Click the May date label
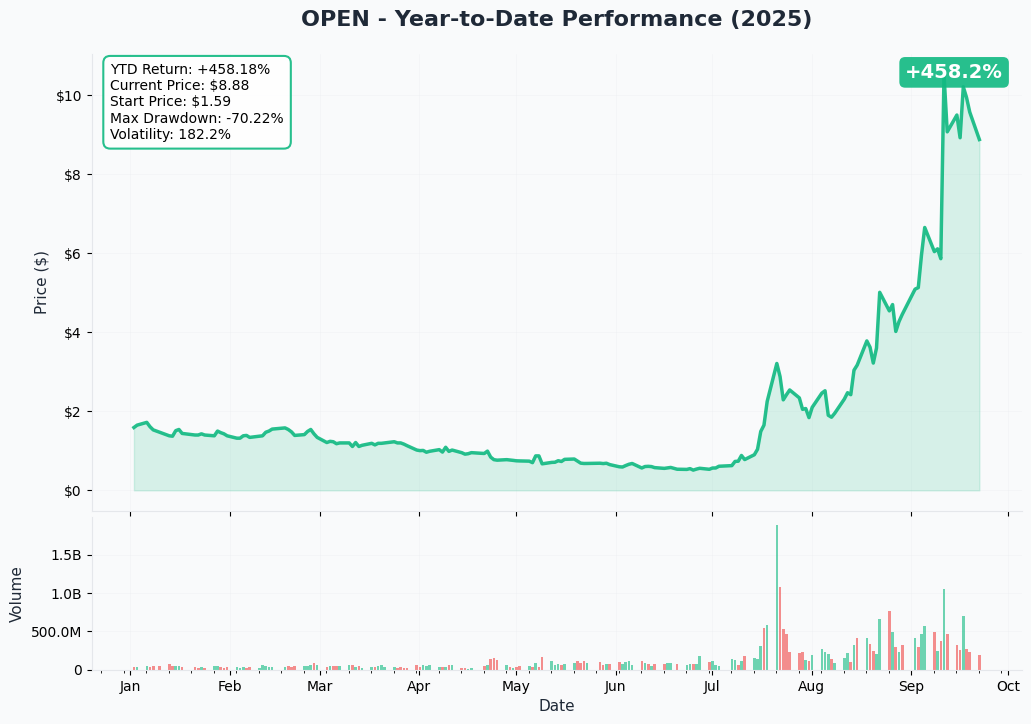This screenshot has width=1031, height=724. click(516, 687)
